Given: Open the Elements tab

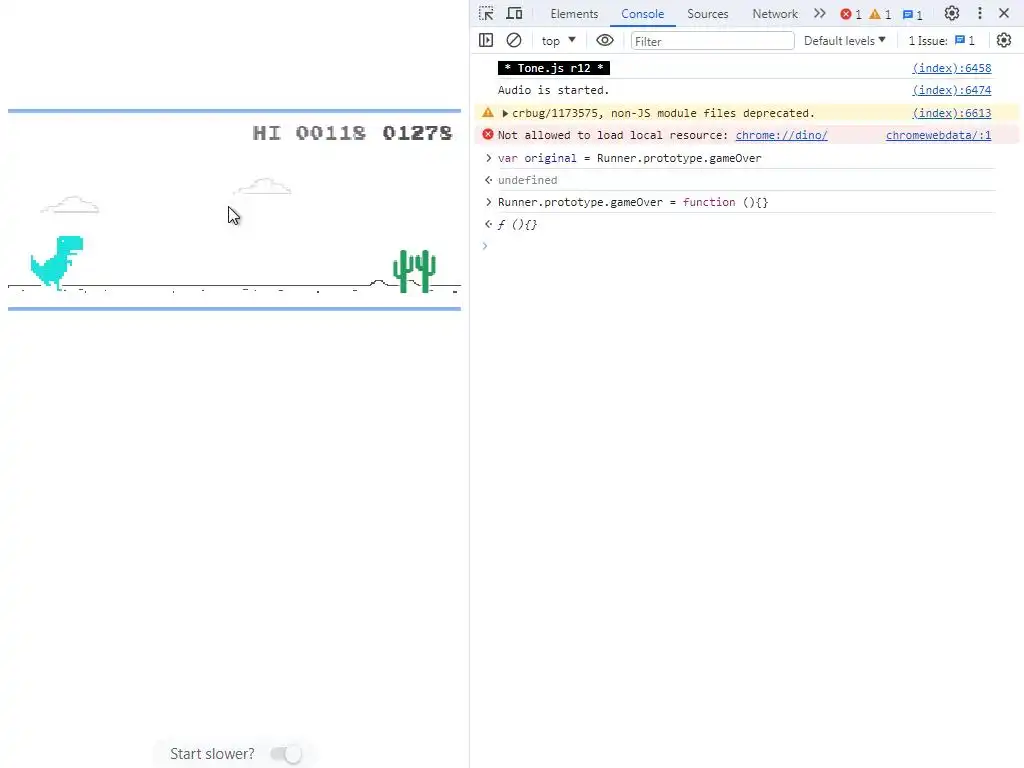Looking at the screenshot, I should click(x=574, y=14).
